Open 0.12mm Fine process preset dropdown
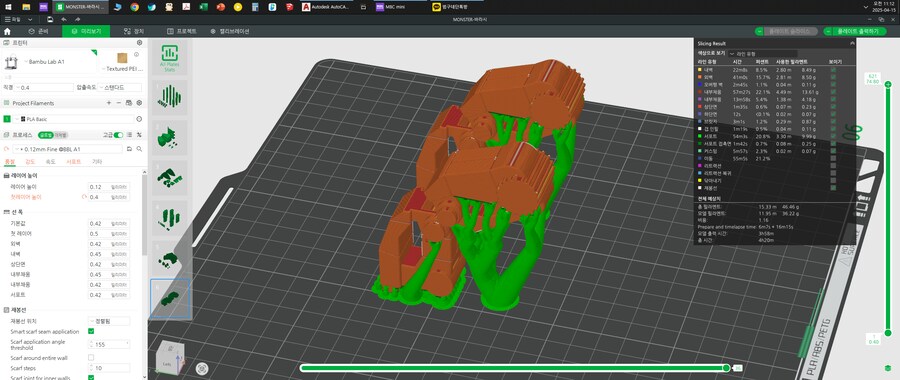The width and height of the screenshot is (900, 380). [x=68, y=149]
